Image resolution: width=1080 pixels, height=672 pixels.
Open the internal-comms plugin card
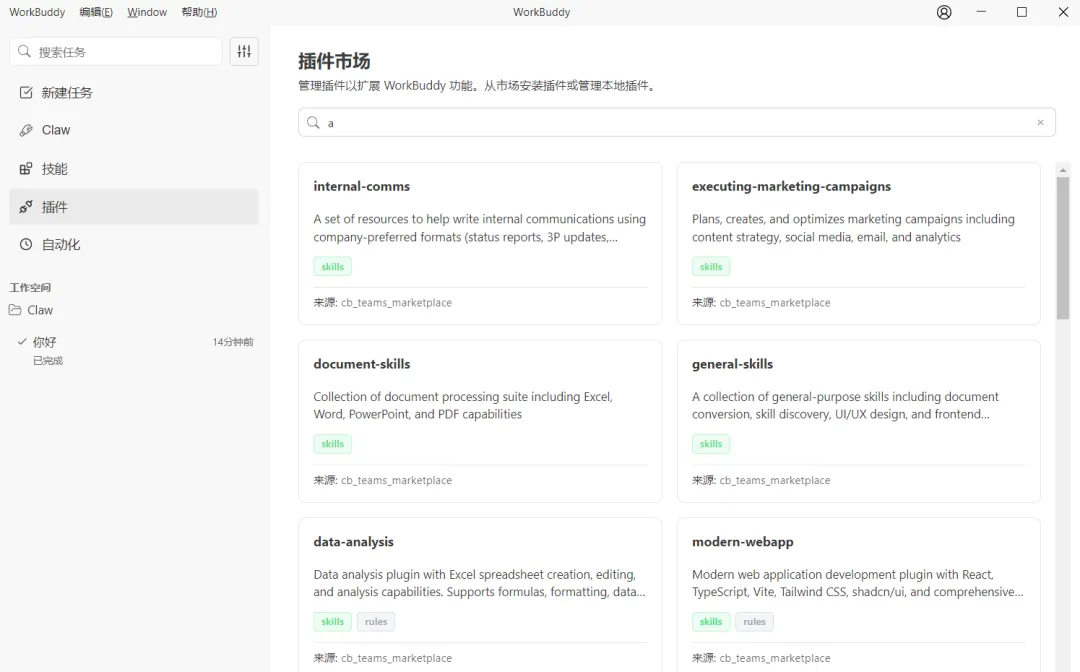[x=480, y=243]
